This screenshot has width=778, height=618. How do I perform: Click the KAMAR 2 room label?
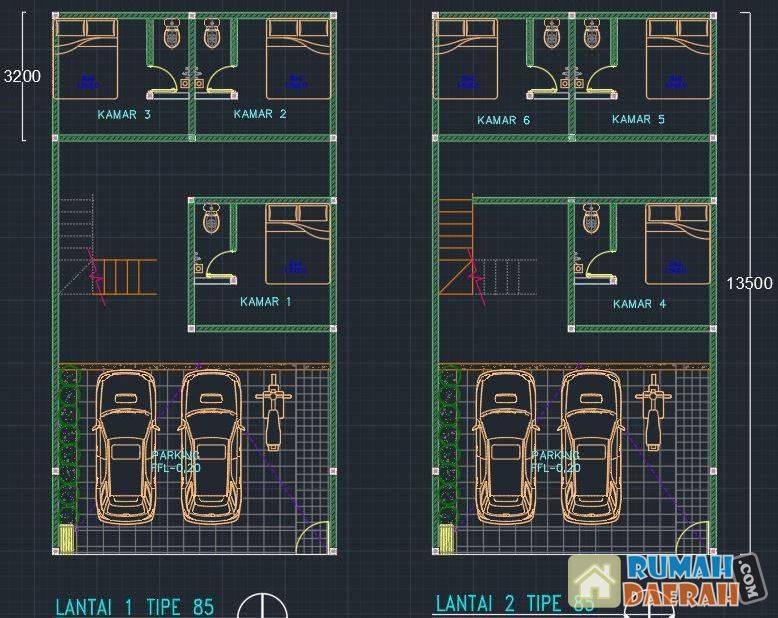260,114
